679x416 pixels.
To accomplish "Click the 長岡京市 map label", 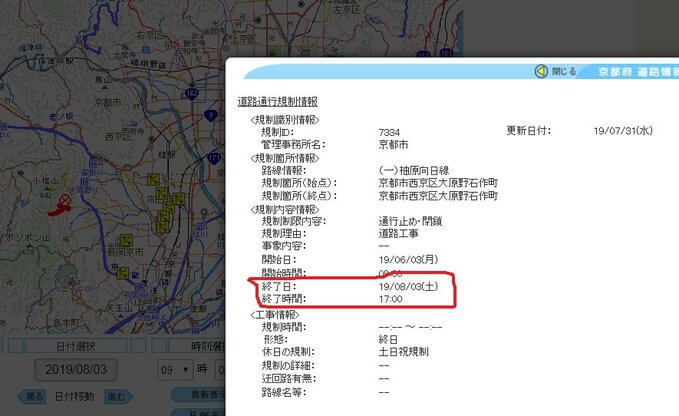I will pyautogui.click(x=125, y=252).
